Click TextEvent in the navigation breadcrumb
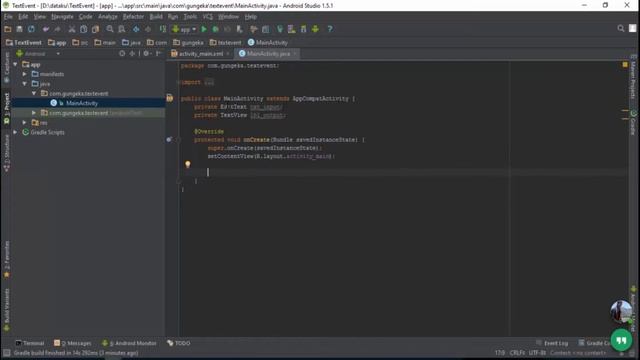Screen dimensions: 640x360 24,42
